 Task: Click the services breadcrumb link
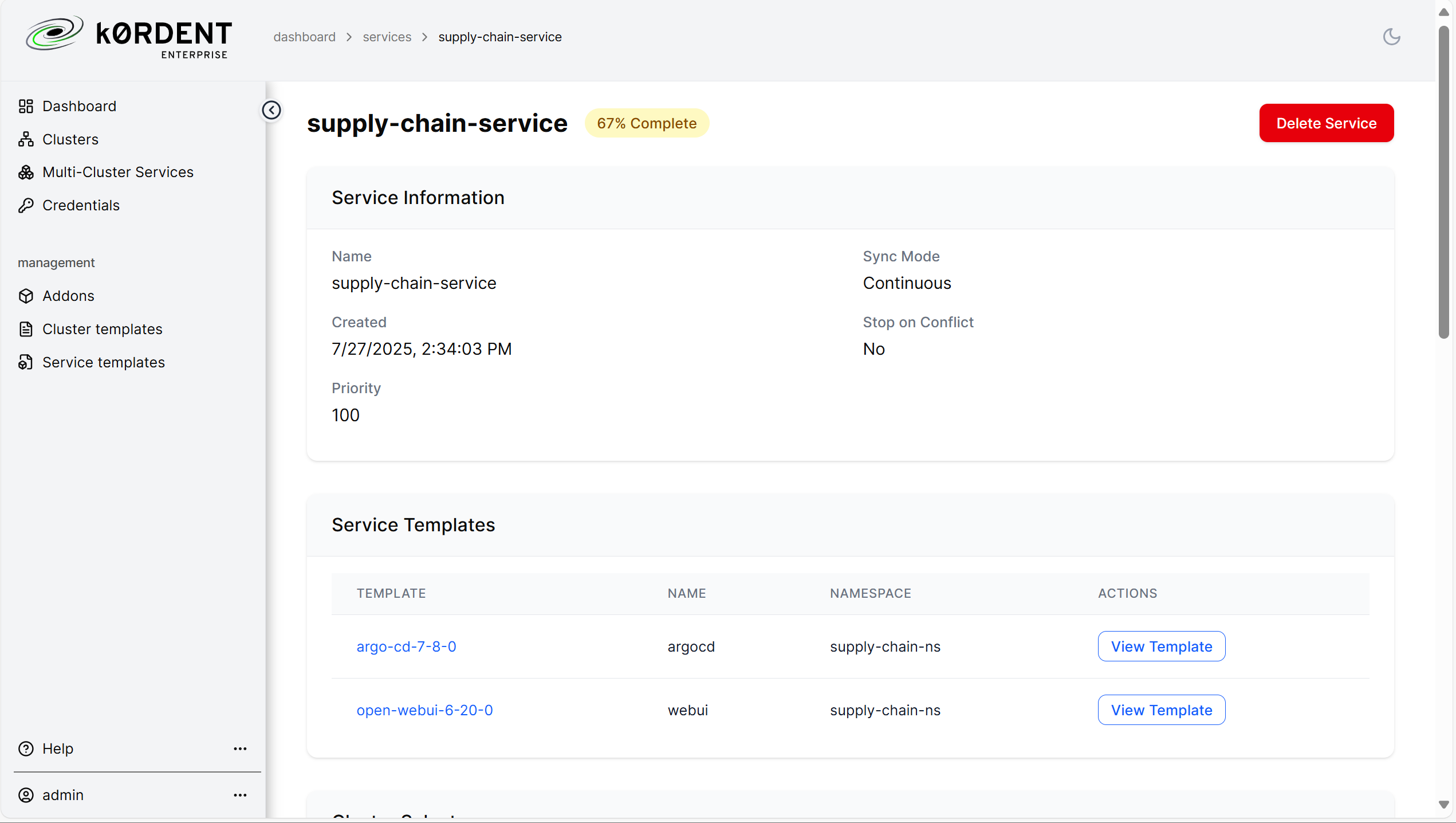point(387,37)
